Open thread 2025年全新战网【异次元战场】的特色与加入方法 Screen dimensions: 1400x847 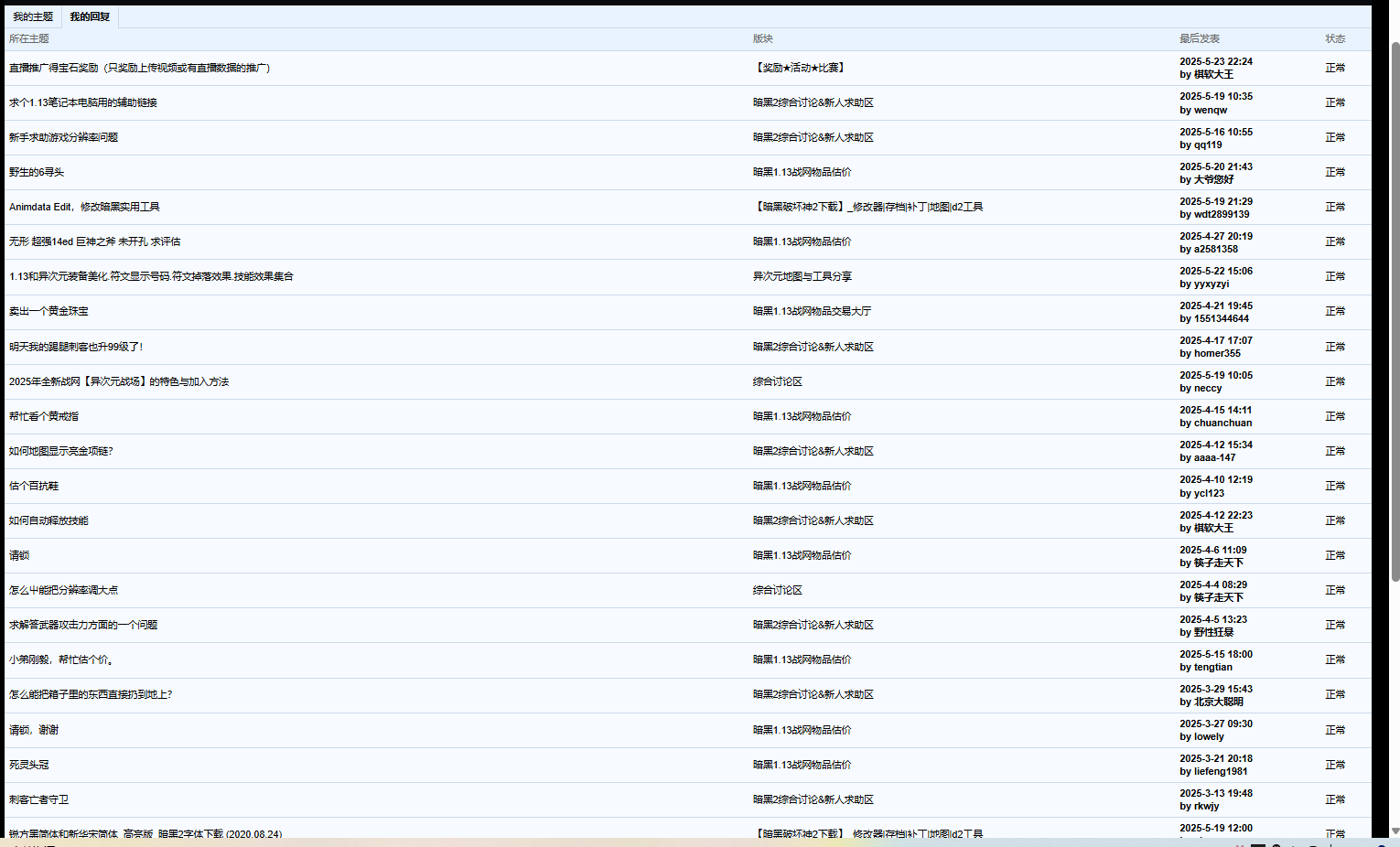tap(119, 381)
